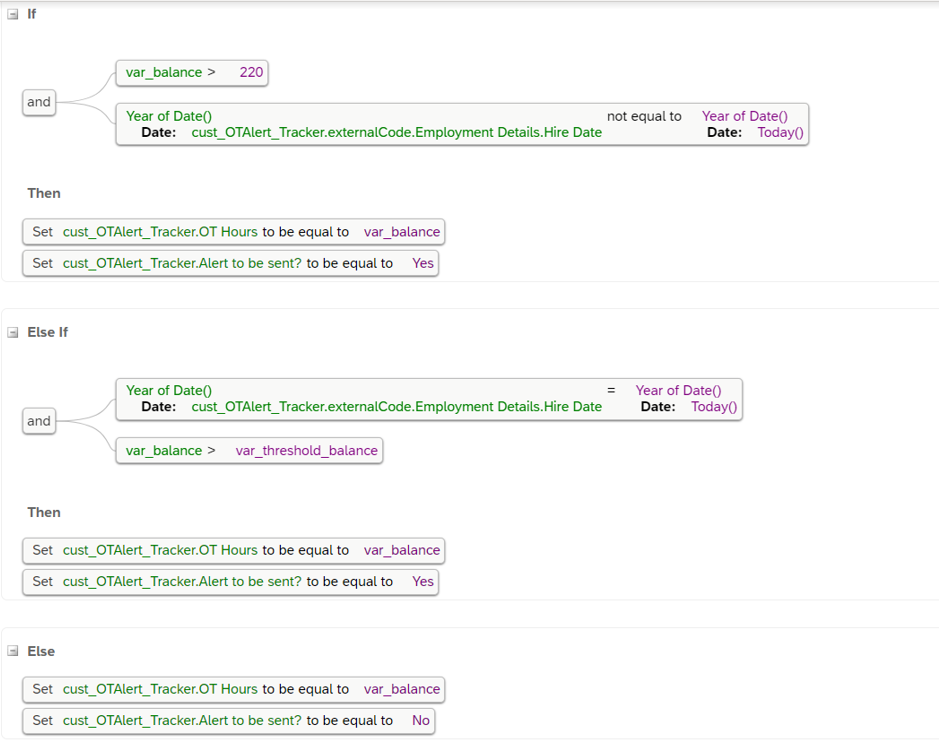Click the '=' operator in Else If condition
939x747 pixels.
(611, 391)
